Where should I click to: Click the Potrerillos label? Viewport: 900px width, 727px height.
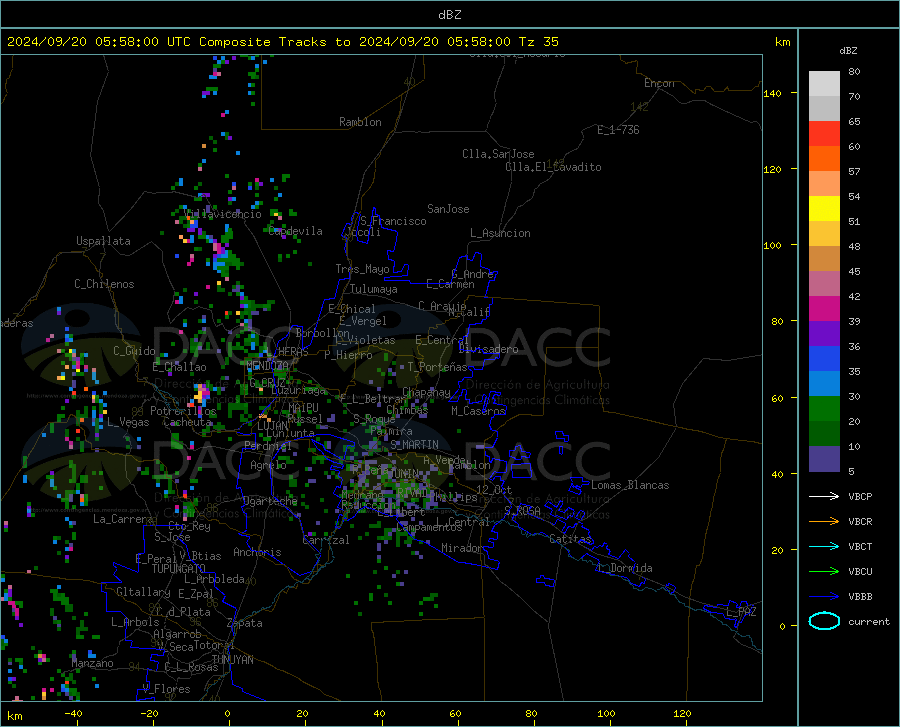(x=183, y=411)
